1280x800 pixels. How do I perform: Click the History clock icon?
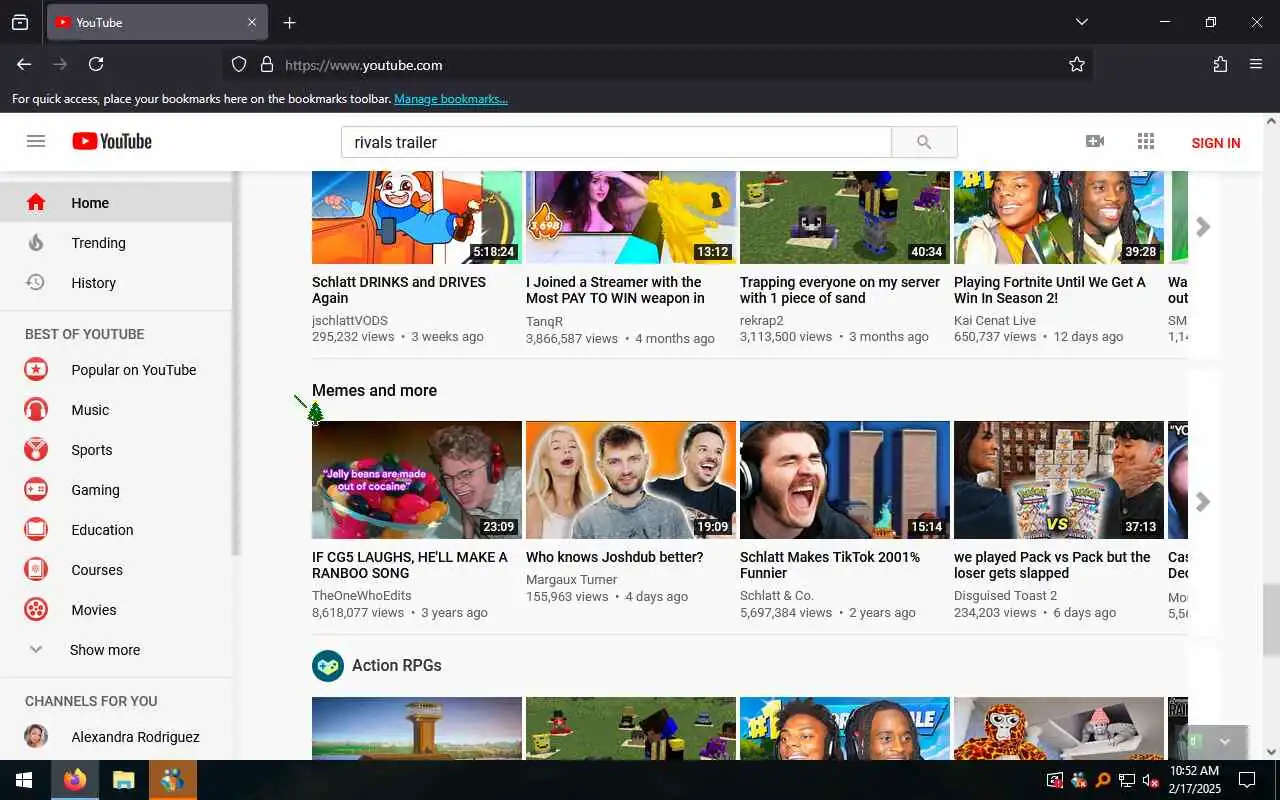(x=35, y=282)
